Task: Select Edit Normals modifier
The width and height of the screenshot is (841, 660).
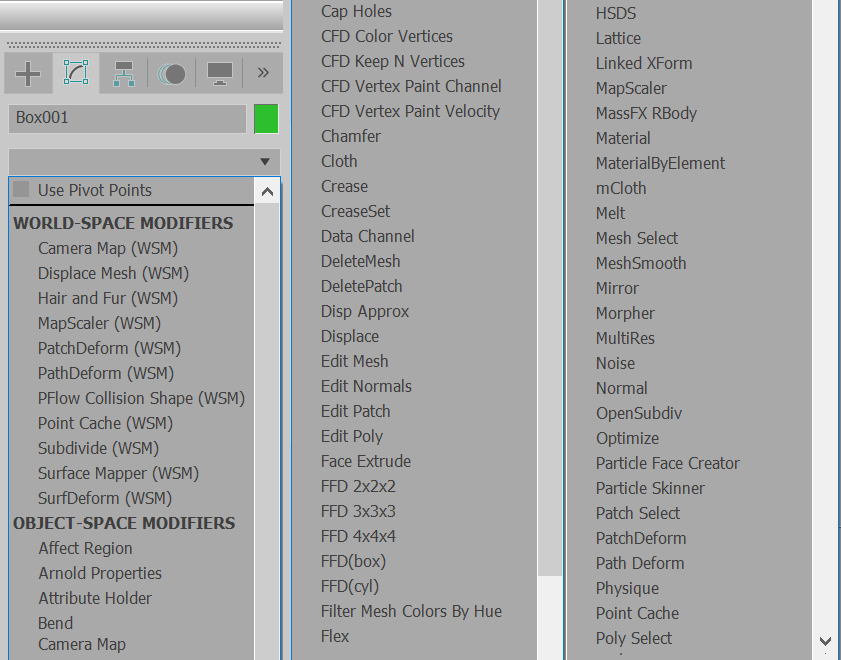Action: pos(366,387)
